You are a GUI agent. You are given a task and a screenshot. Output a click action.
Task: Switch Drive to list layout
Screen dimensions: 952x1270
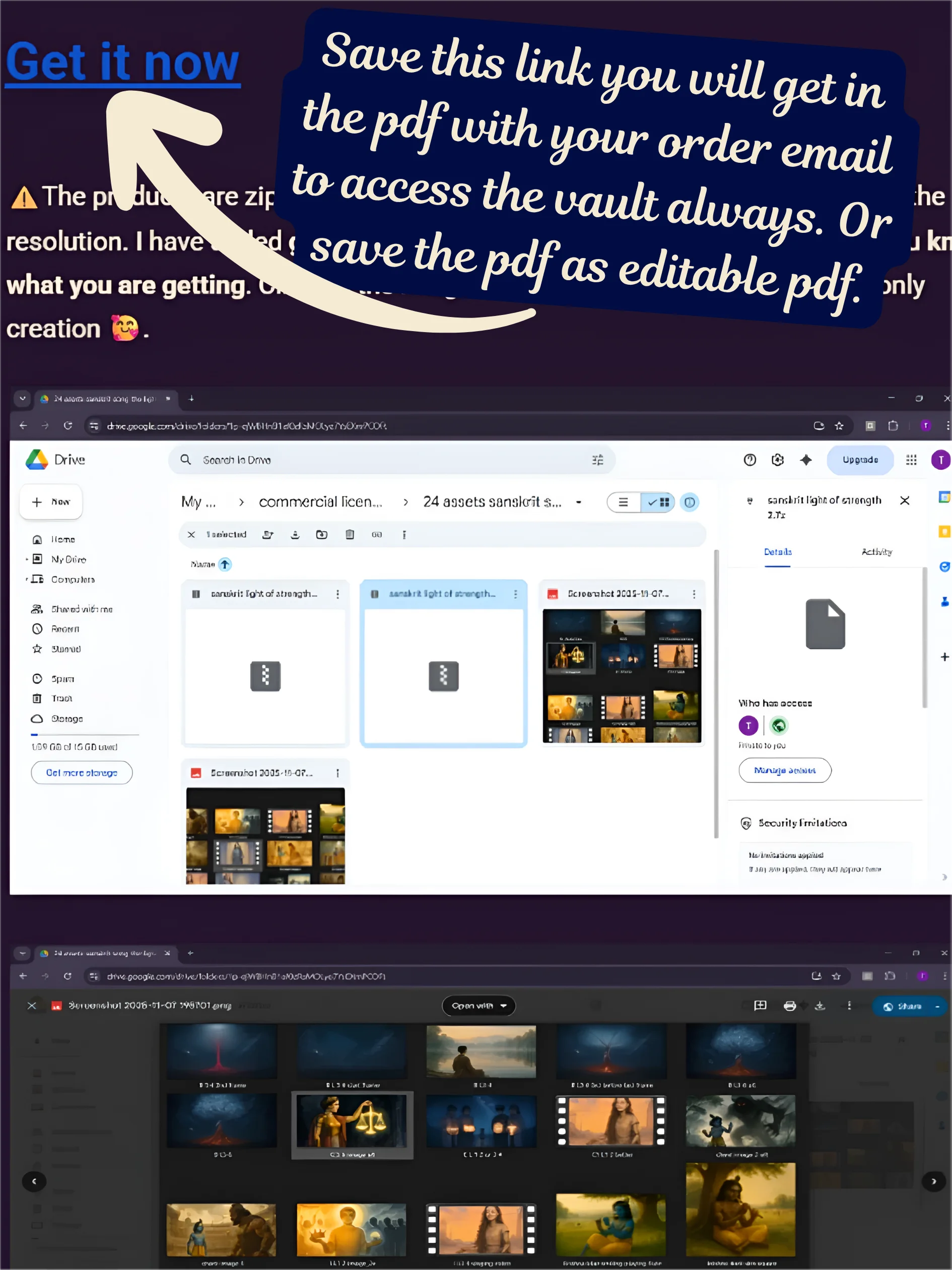624,502
